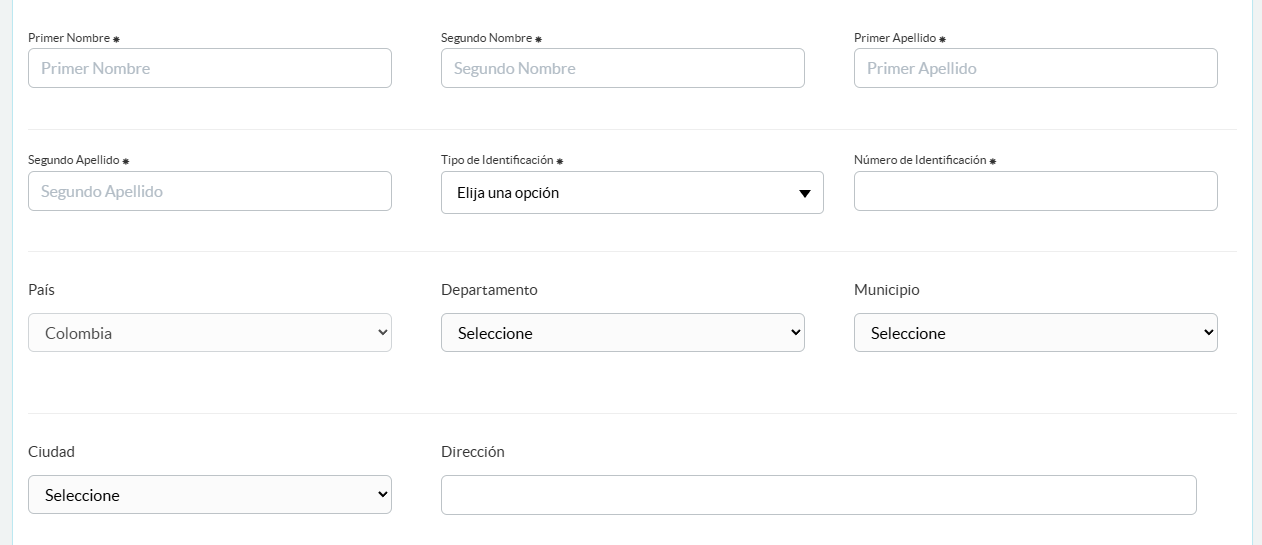Click the Primer Nombre text field
This screenshot has width=1262, height=545.
(210, 68)
